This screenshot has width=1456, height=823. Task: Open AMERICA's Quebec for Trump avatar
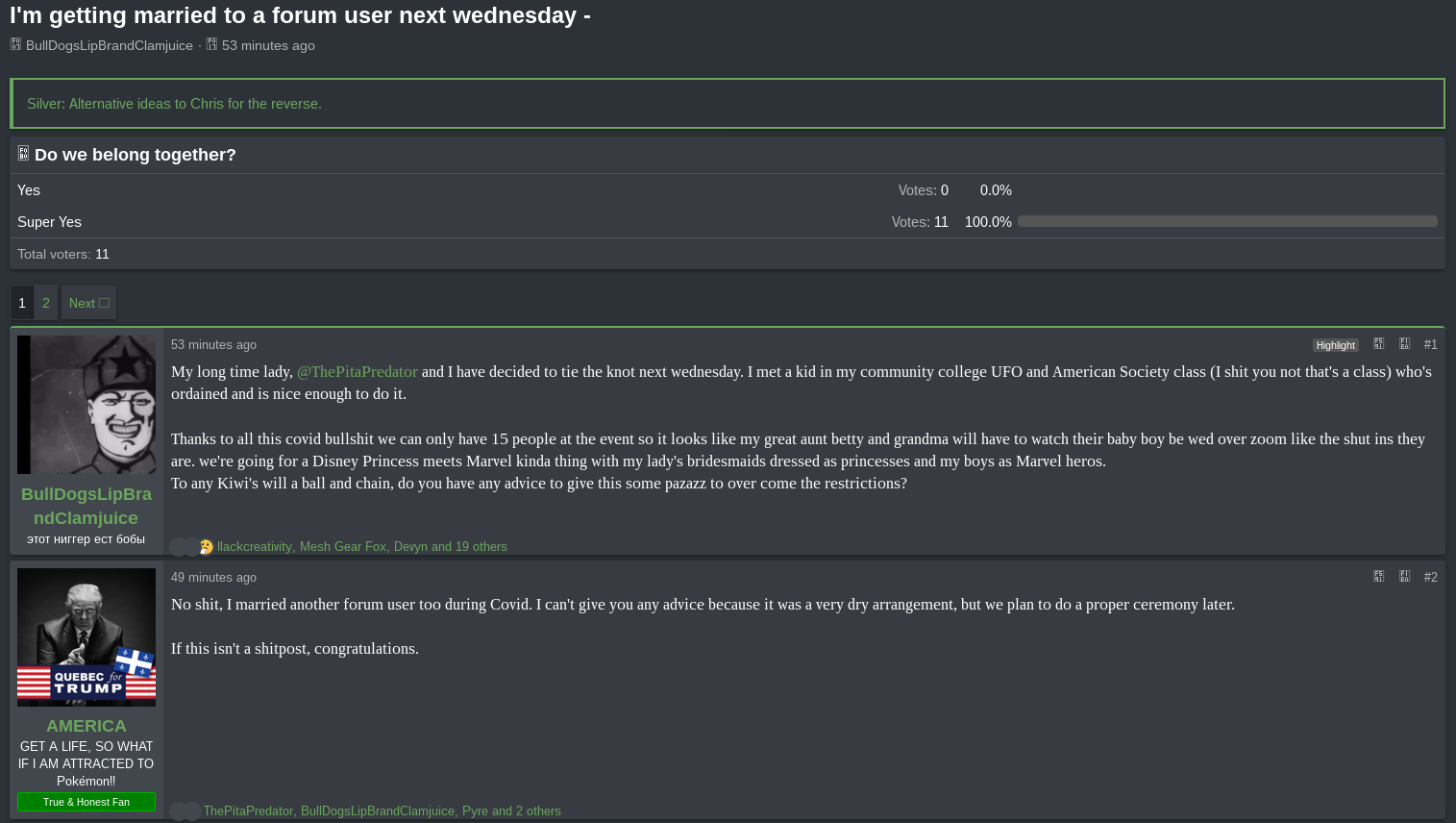(86, 637)
